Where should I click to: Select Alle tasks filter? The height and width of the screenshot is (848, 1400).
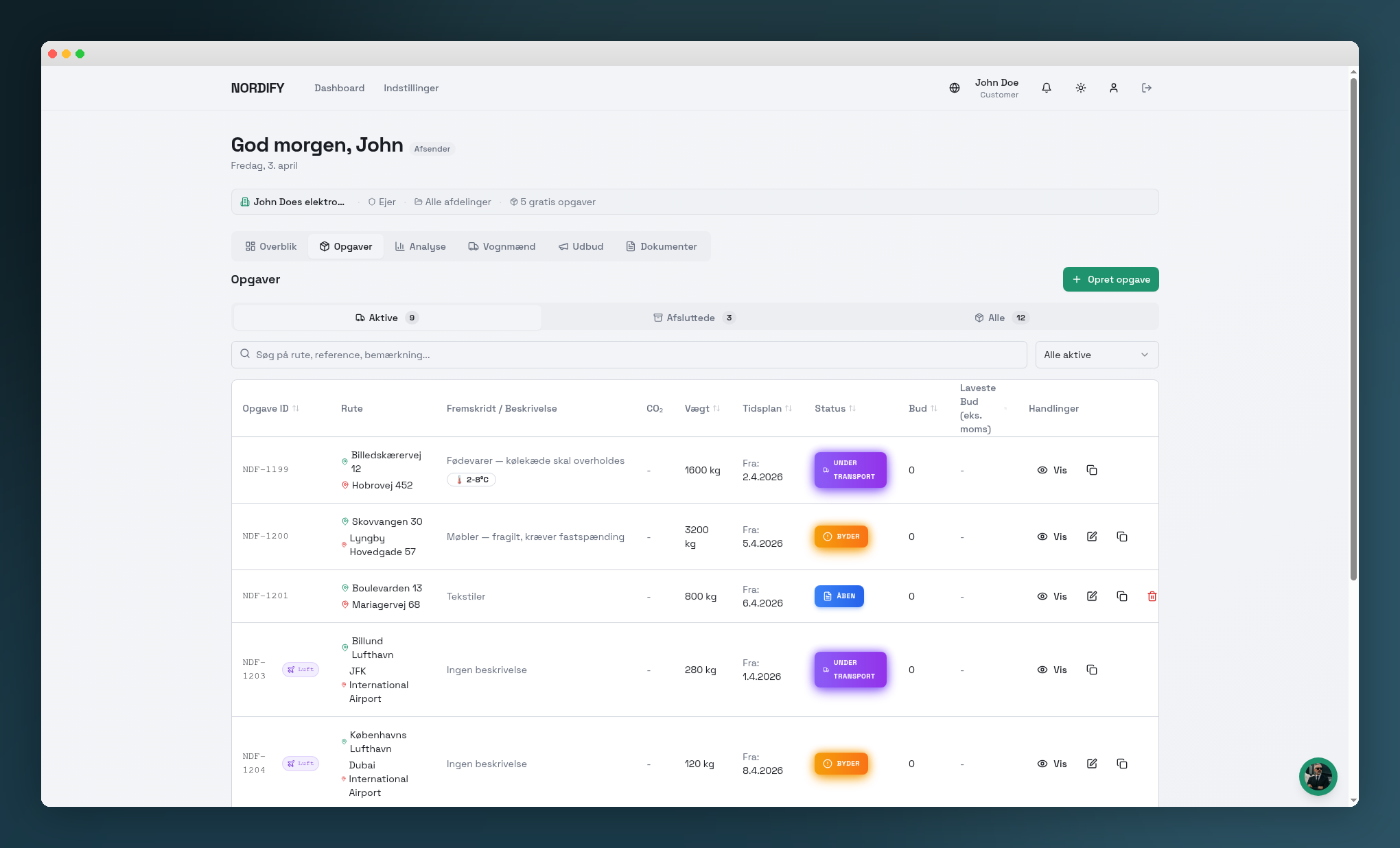[1002, 318]
